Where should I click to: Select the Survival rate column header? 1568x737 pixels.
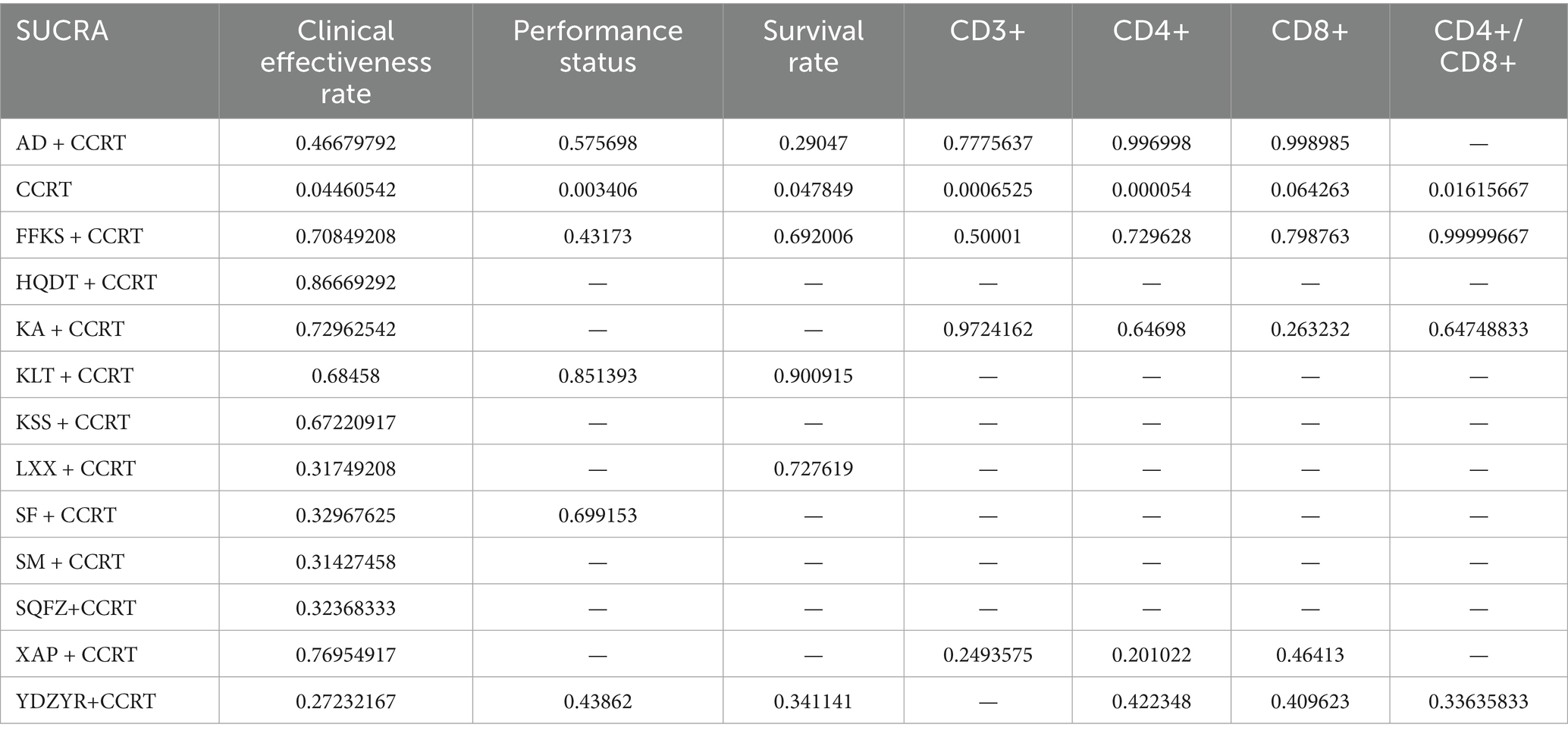pyautogui.click(x=813, y=46)
